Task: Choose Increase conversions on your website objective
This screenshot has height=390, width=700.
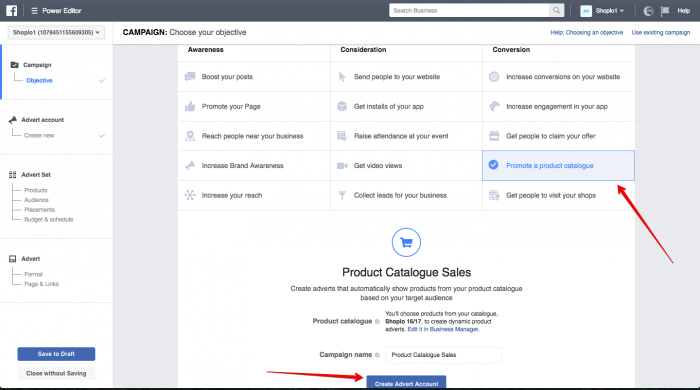Action: click(x=558, y=77)
